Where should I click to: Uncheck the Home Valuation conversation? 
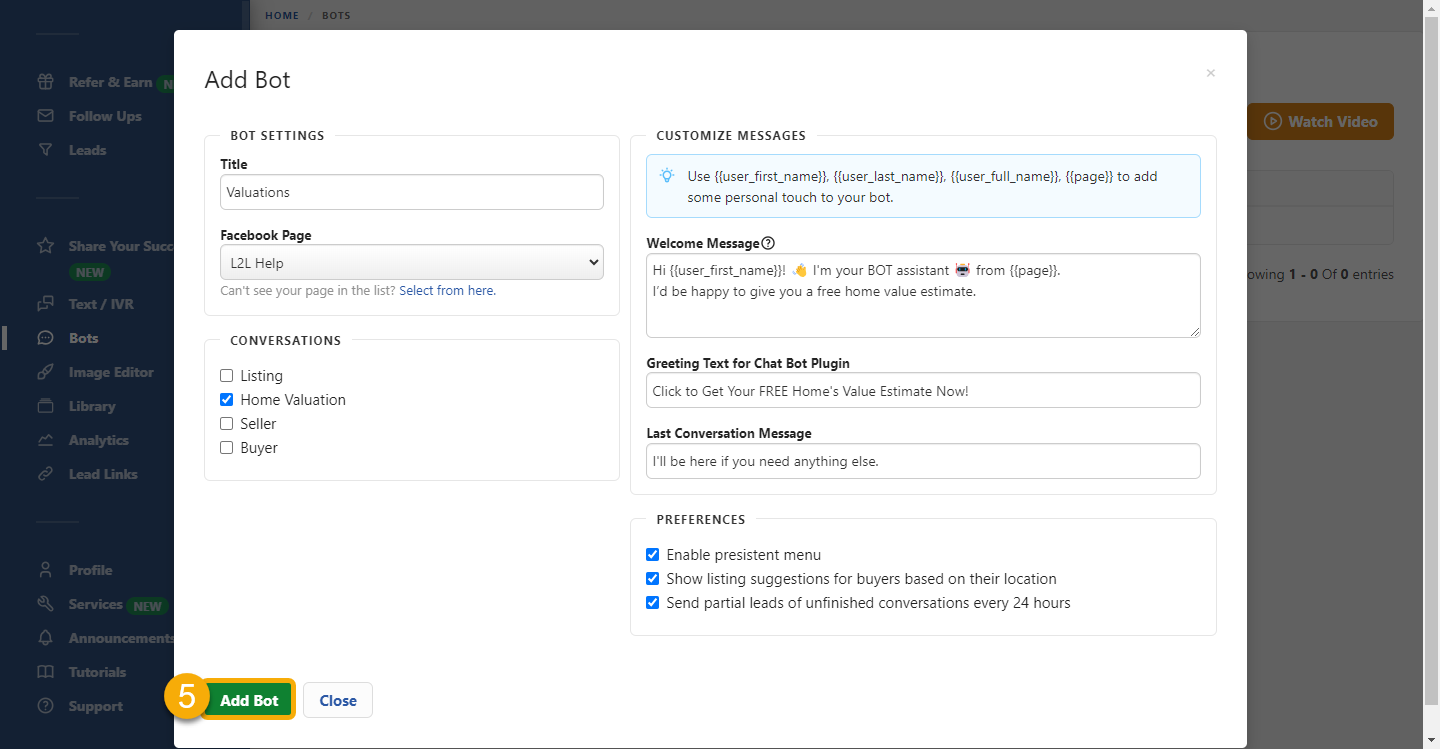[226, 399]
